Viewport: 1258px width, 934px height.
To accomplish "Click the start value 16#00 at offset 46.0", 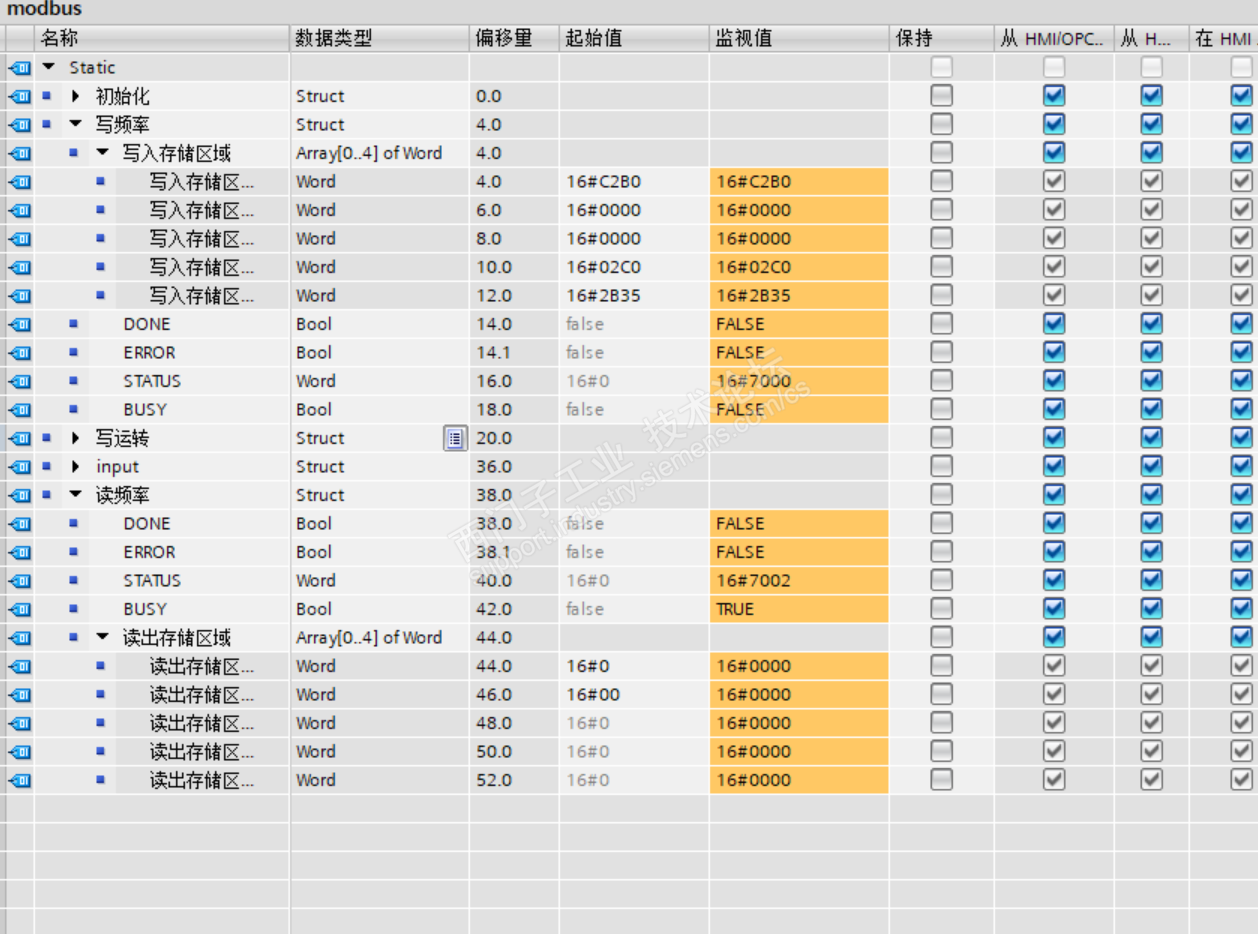I will [634, 695].
